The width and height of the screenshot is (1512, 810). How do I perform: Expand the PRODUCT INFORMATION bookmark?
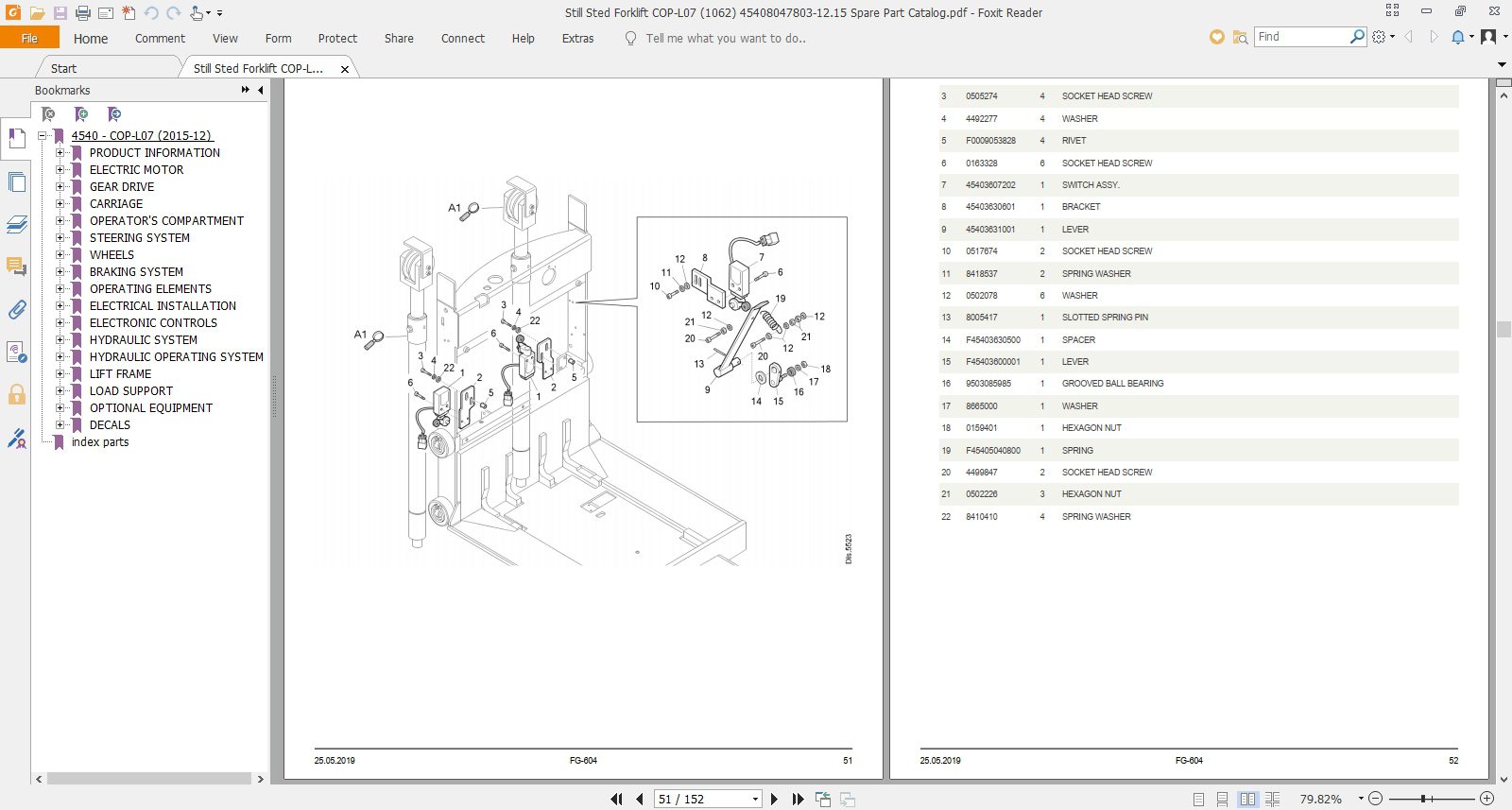(x=60, y=152)
